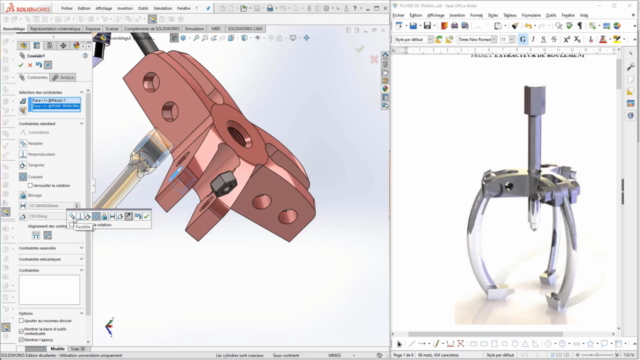Choose aligned mate alignment icon
Image resolution: width=640 pixels, height=360 pixels.
click(x=36, y=235)
